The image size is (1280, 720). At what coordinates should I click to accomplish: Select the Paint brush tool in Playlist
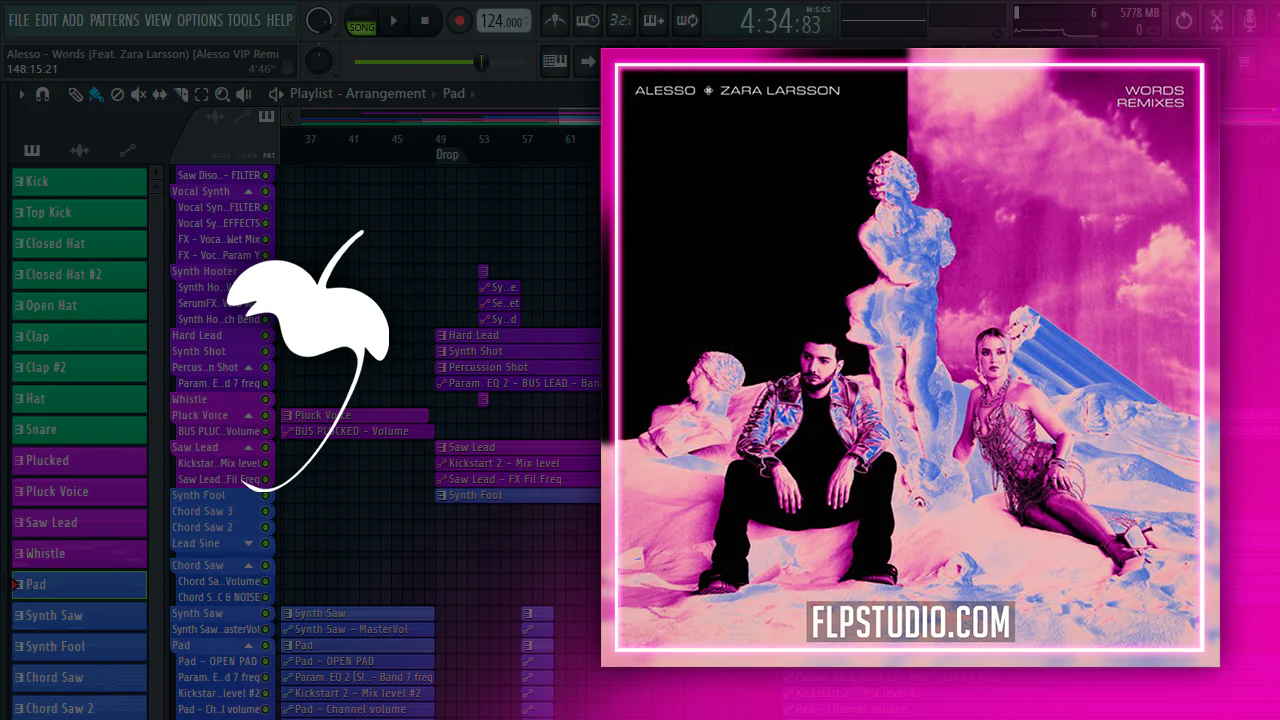tap(96, 94)
